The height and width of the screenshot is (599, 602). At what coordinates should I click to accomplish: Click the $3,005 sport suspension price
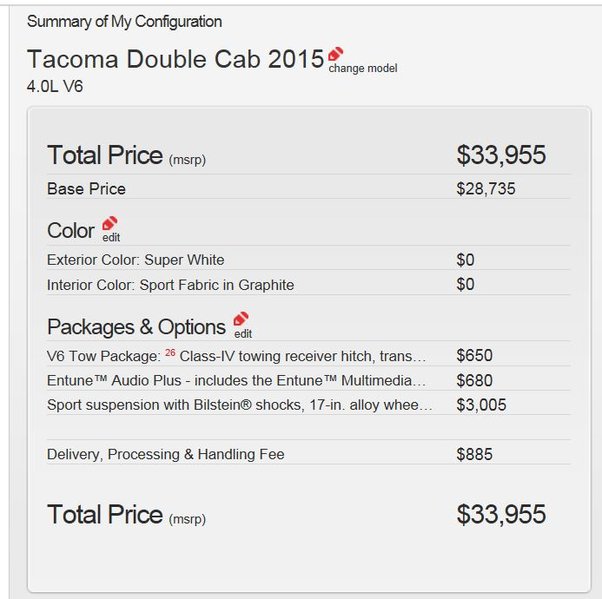point(481,405)
